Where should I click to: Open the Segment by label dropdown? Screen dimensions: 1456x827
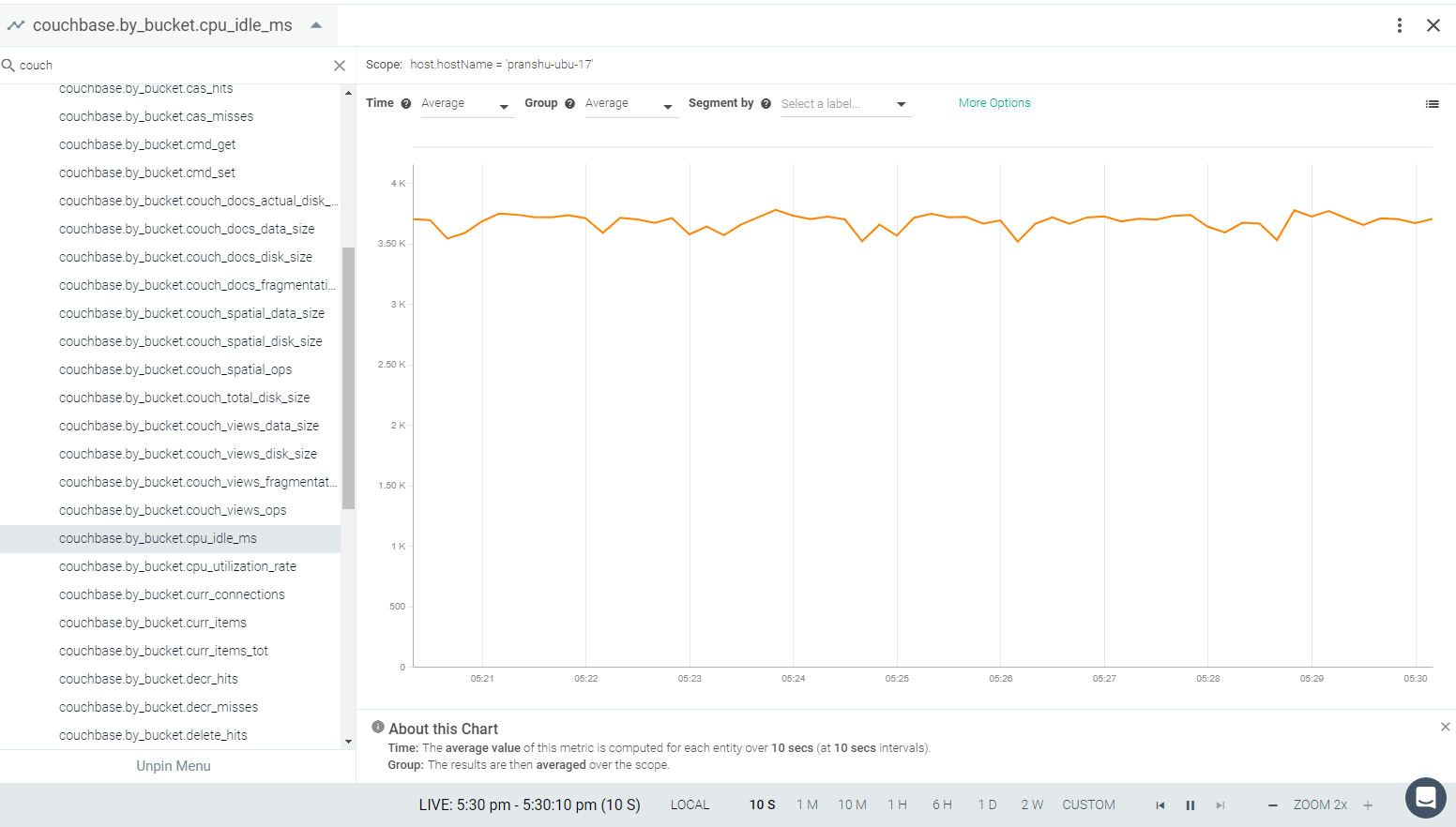pyautogui.click(x=845, y=104)
